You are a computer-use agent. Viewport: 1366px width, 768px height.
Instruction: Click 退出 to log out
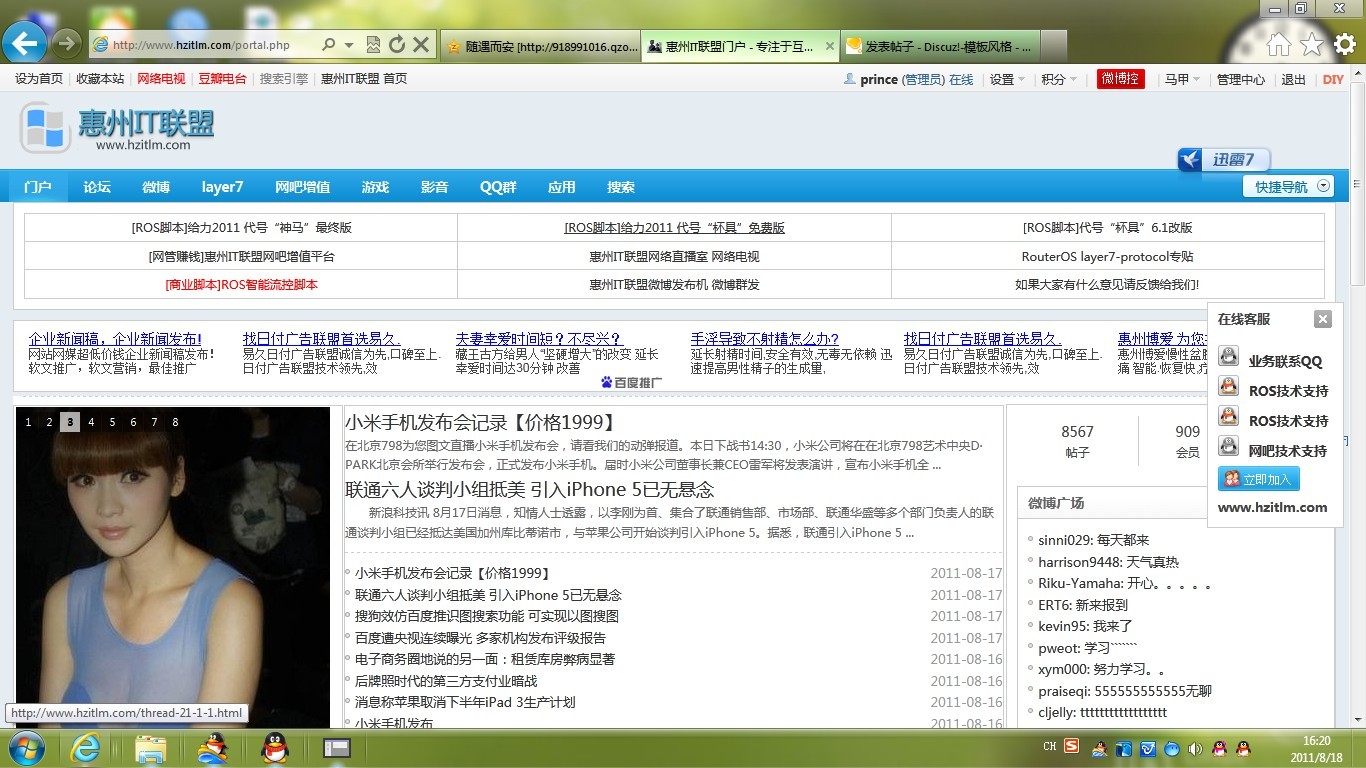pos(1294,80)
